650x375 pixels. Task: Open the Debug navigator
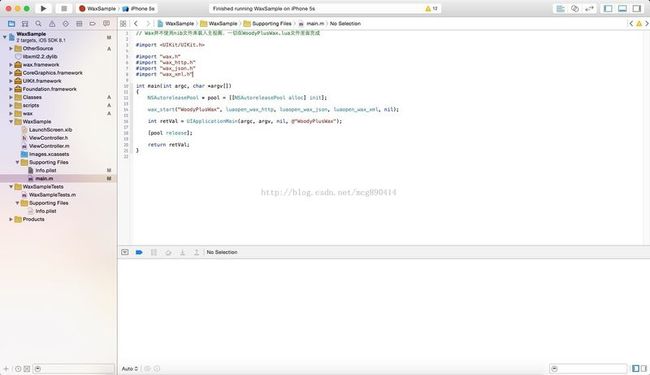(x=79, y=24)
